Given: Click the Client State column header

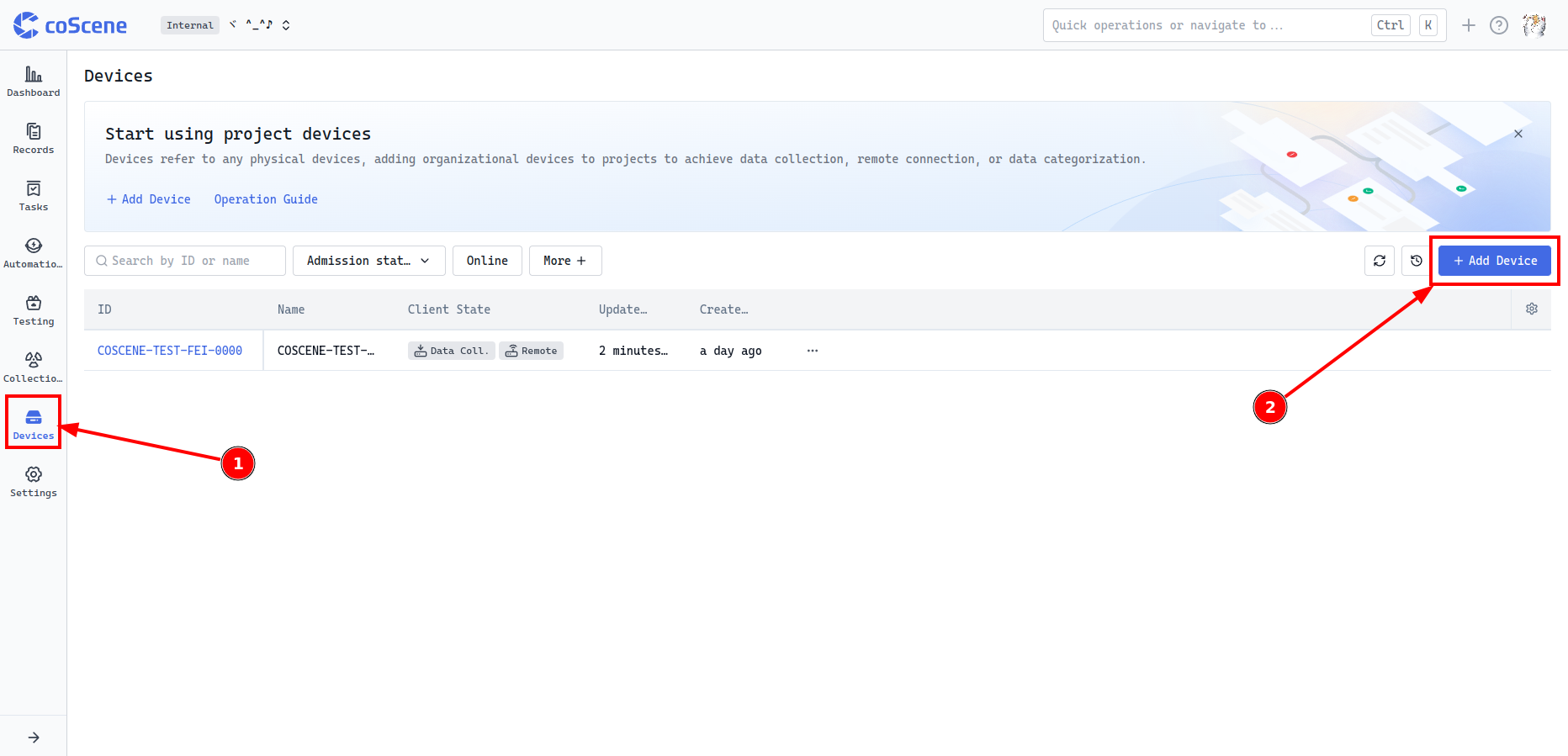Looking at the screenshot, I should pyautogui.click(x=449, y=309).
